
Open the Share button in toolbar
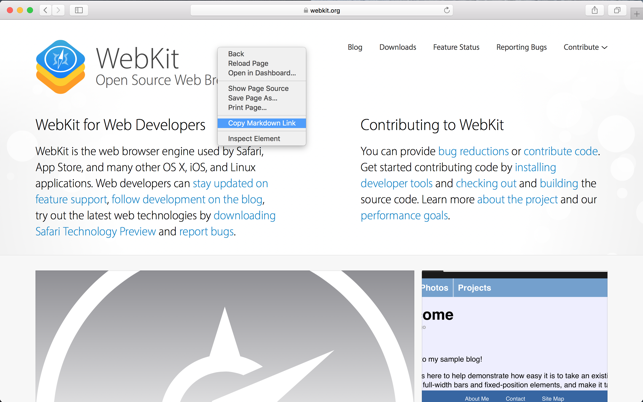click(595, 10)
